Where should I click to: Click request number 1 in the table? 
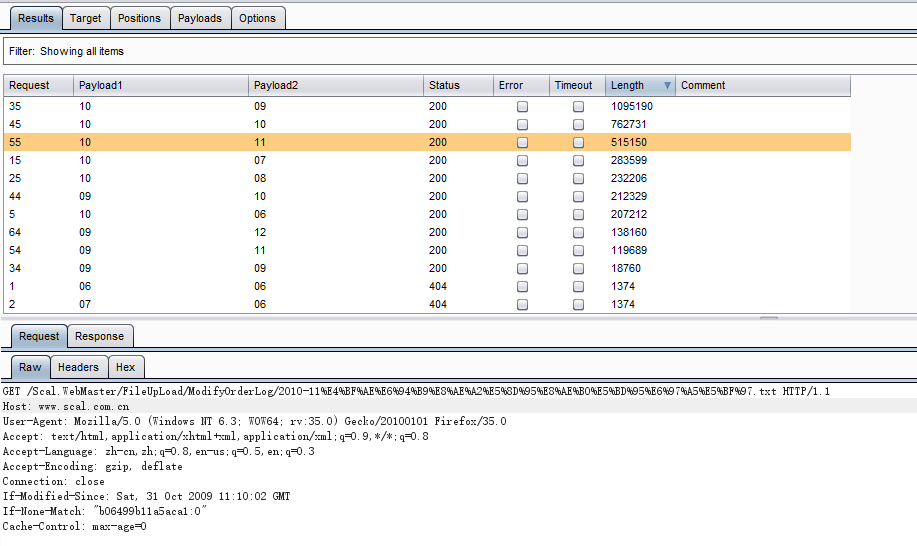(12, 286)
